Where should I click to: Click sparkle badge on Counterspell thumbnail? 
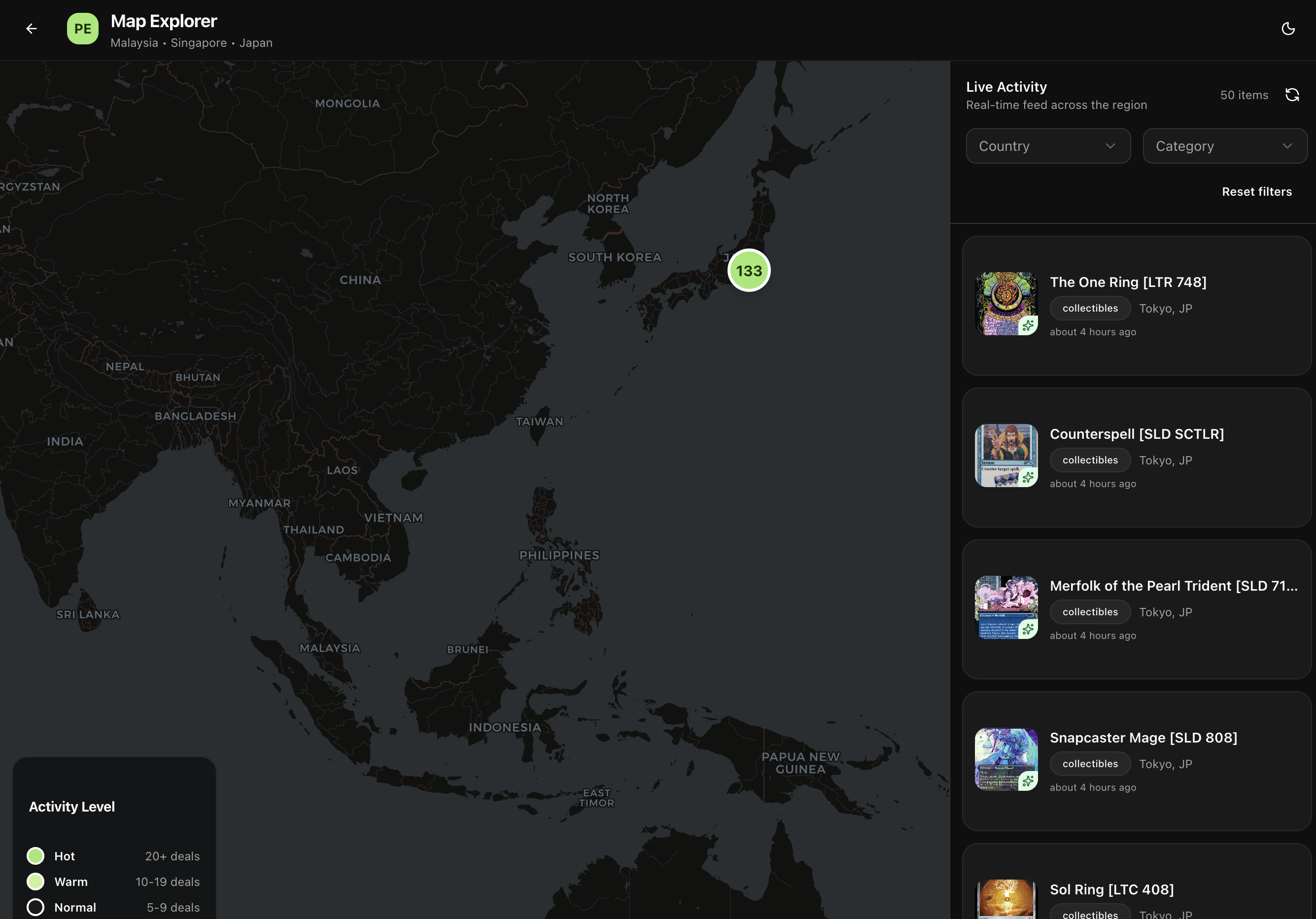click(x=1028, y=477)
